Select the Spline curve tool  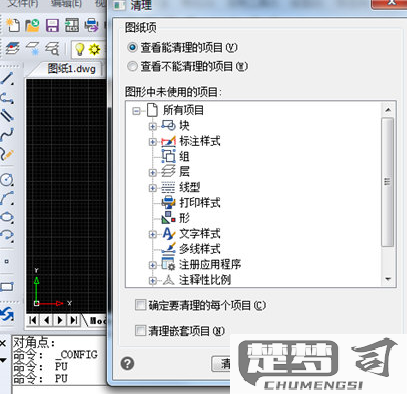tap(7, 134)
